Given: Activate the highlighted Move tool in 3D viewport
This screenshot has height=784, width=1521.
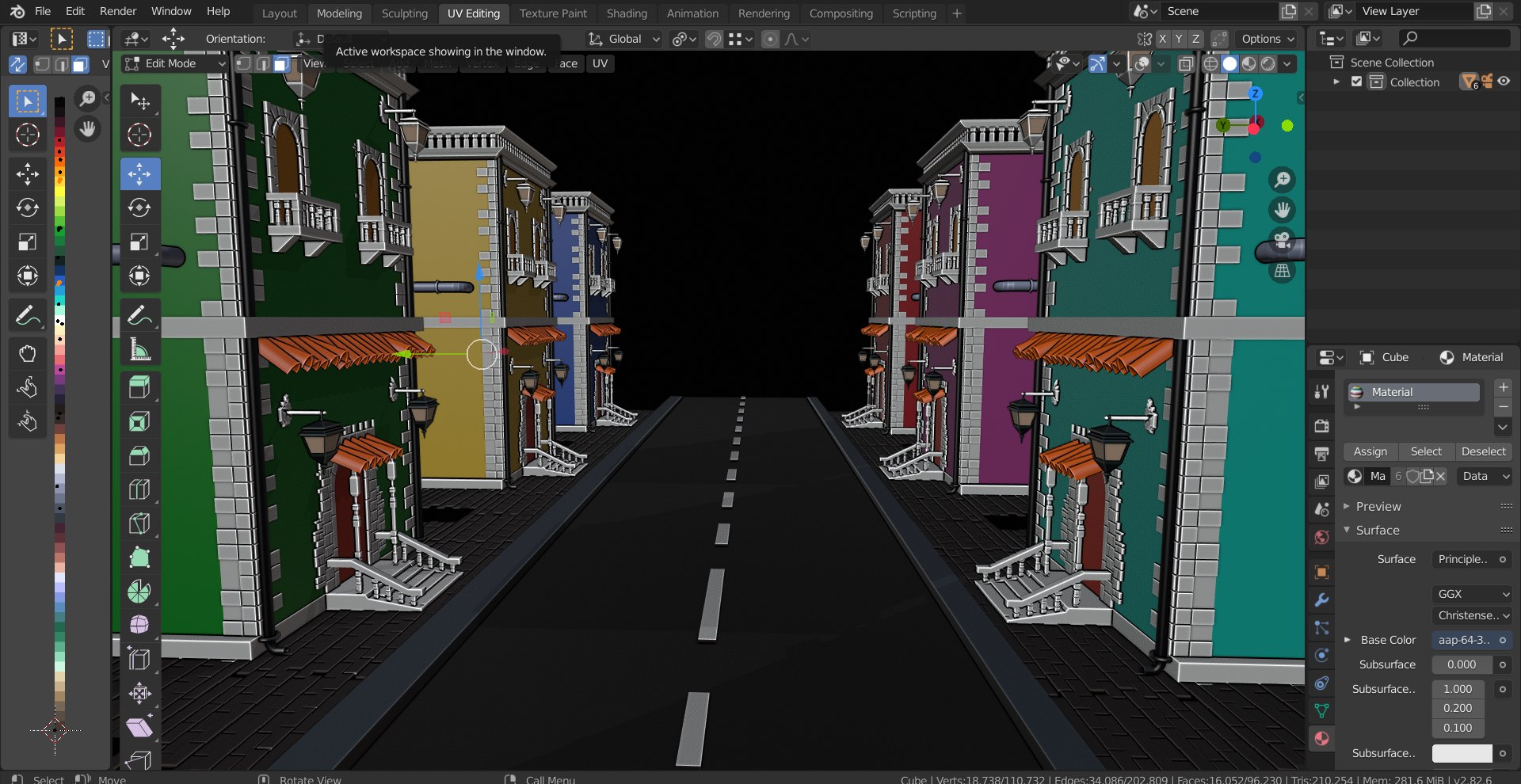Looking at the screenshot, I should tap(139, 174).
